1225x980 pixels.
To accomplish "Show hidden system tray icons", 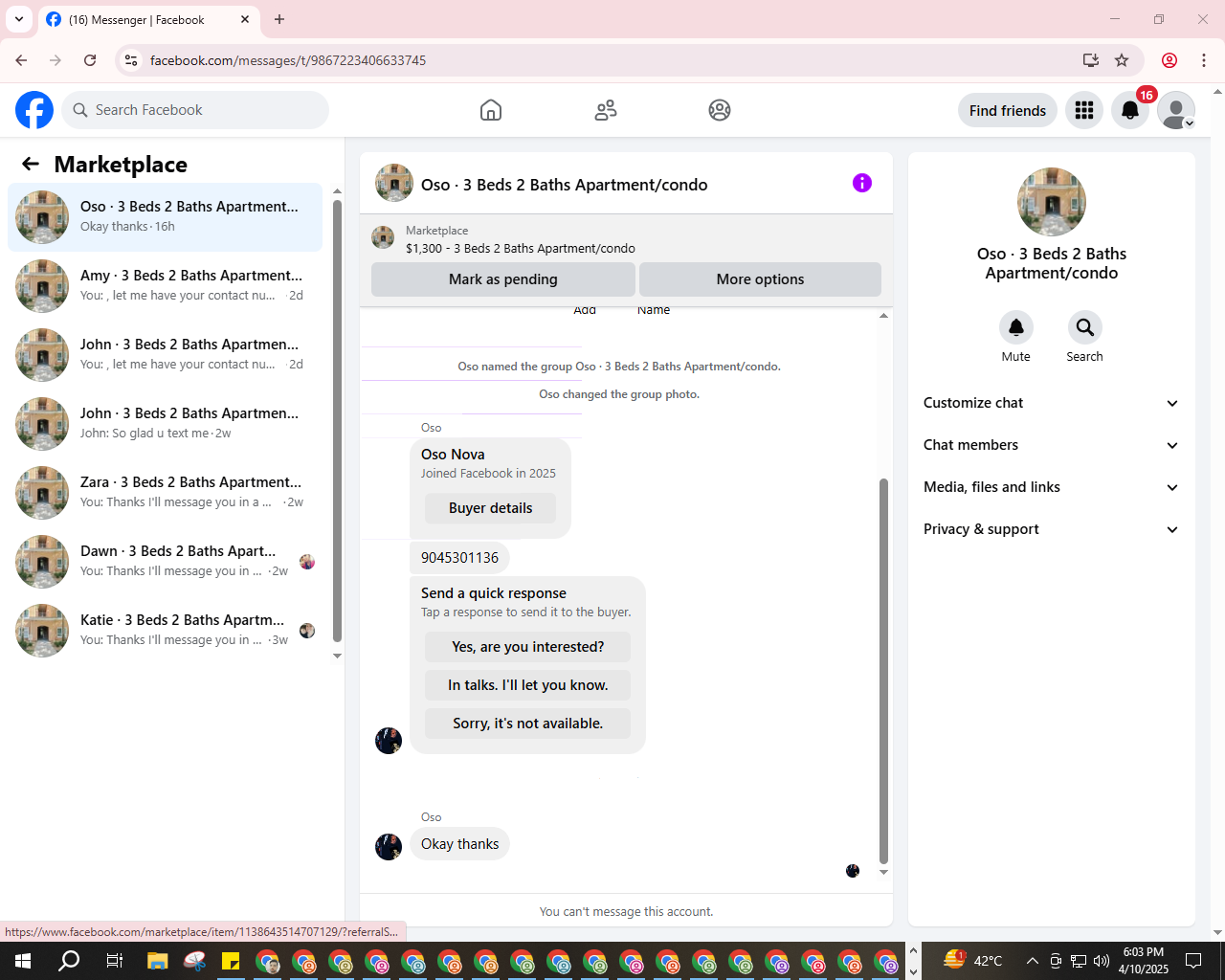I will point(1033,961).
